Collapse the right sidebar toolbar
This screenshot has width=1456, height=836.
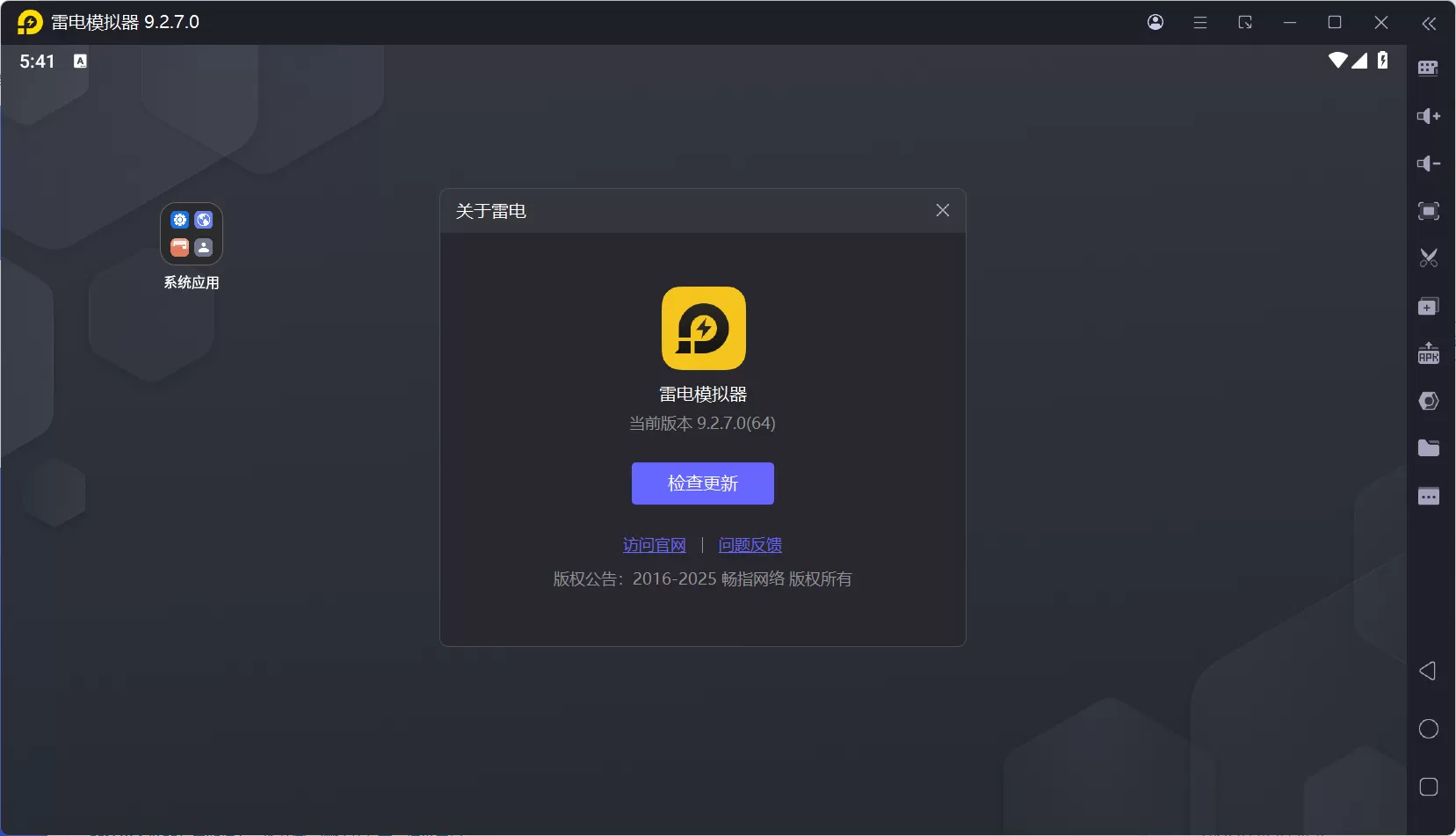(1430, 24)
